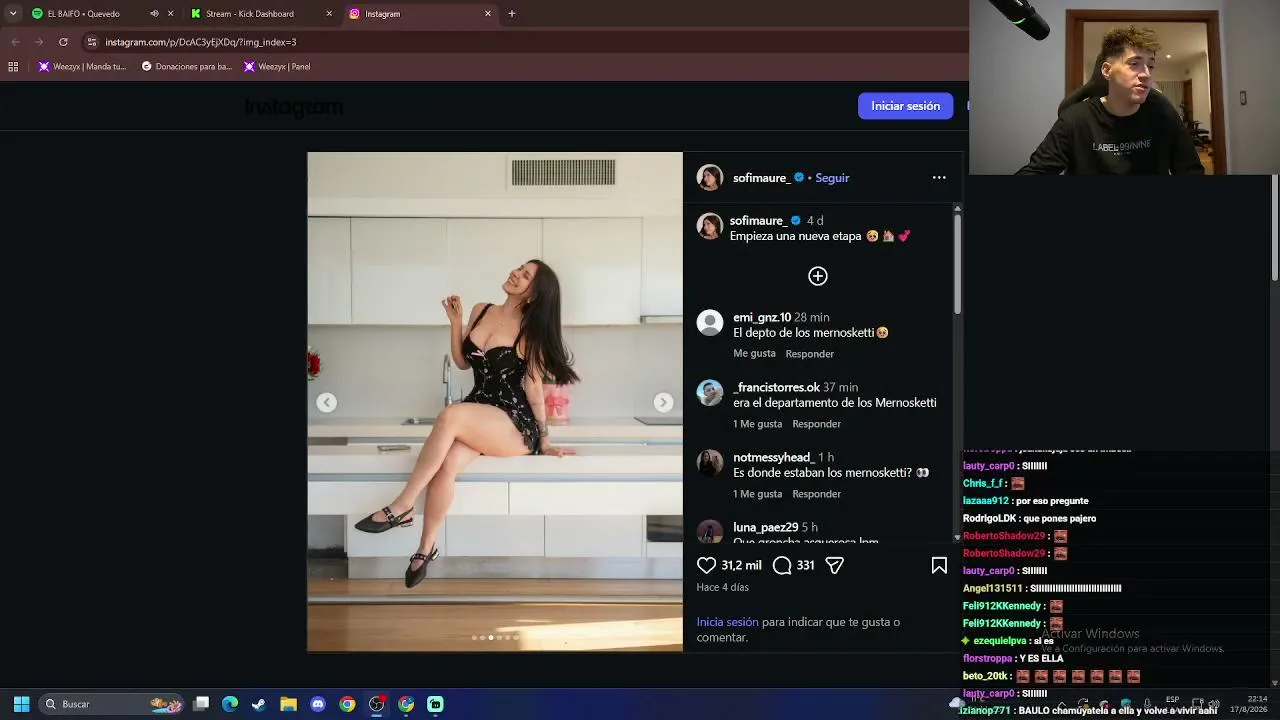Open Task View on the taskbar
The width and height of the screenshot is (1280, 720).
pyautogui.click(x=201, y=704)
